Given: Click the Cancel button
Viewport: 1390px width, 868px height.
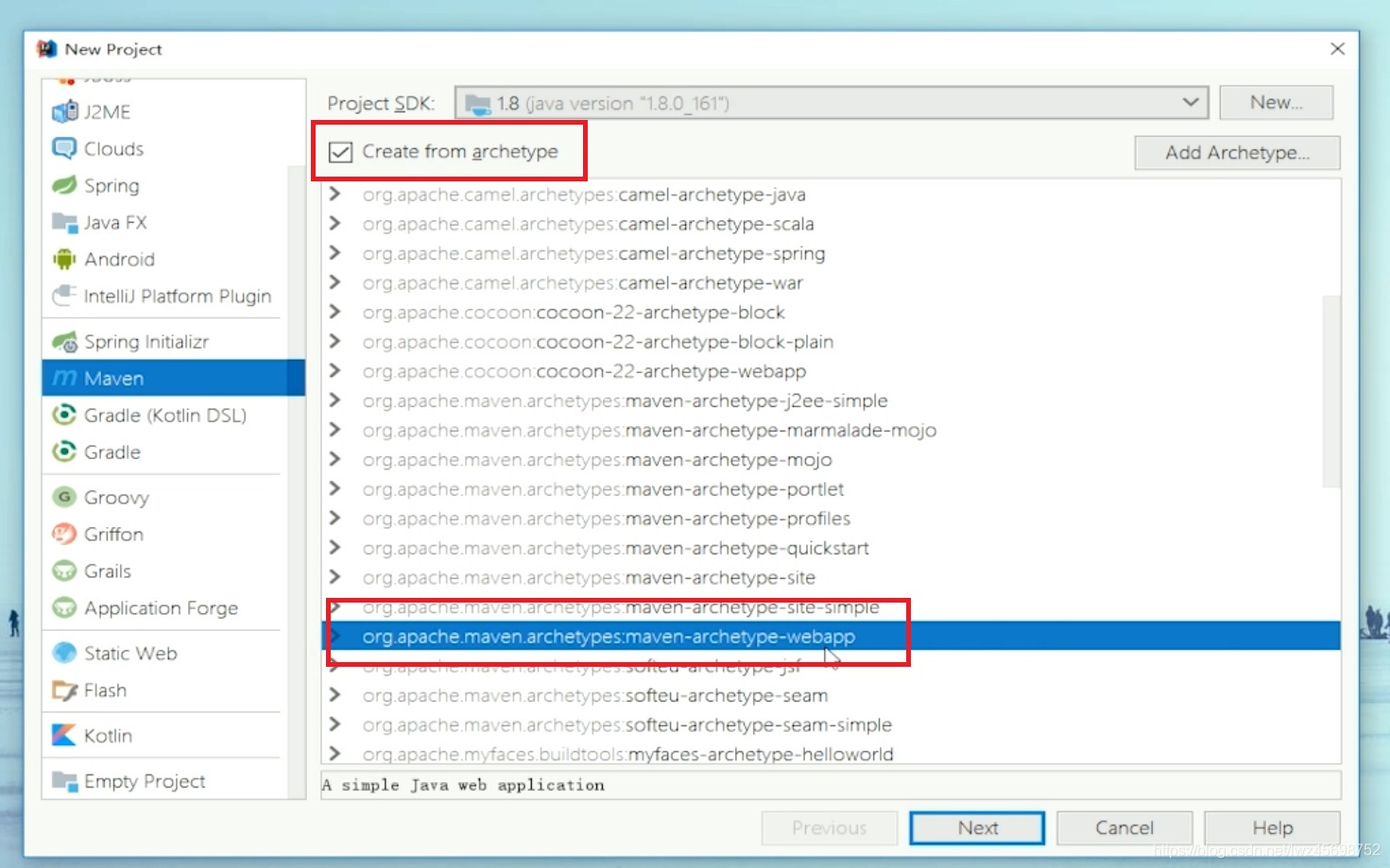Looking at the screenshot, I should coord(1124,827).
